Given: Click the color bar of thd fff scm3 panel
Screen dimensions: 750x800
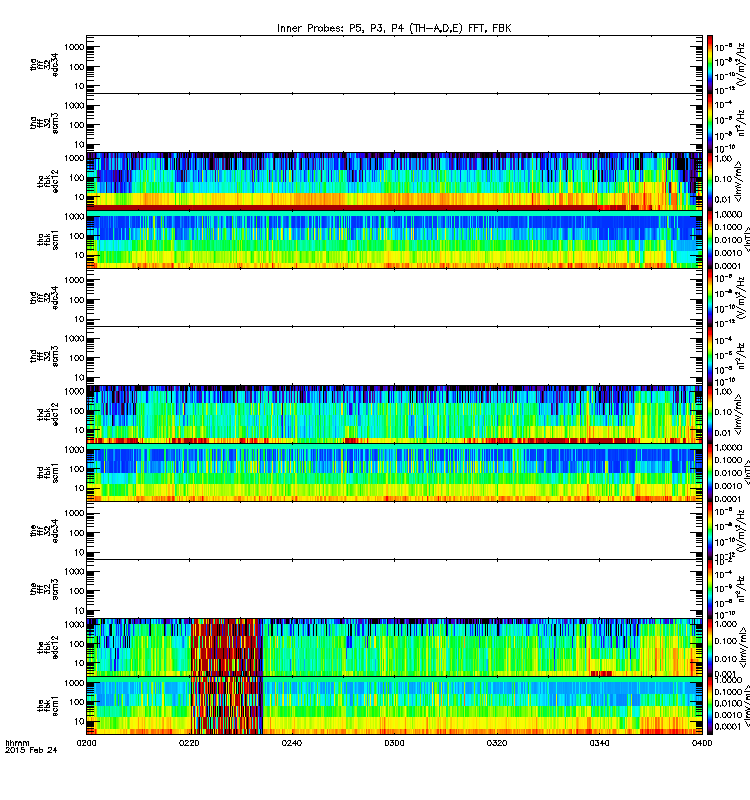Looking at the screenshot, I should [x=710, y=356].
